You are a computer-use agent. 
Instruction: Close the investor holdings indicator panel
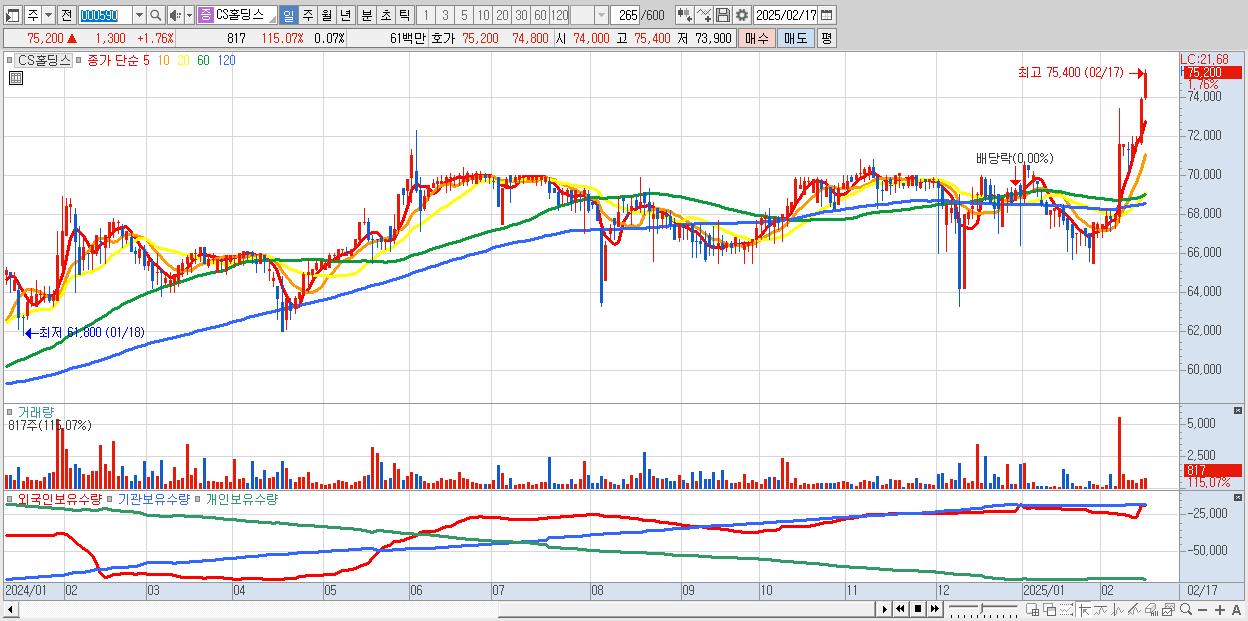(x=1240, y=497)
